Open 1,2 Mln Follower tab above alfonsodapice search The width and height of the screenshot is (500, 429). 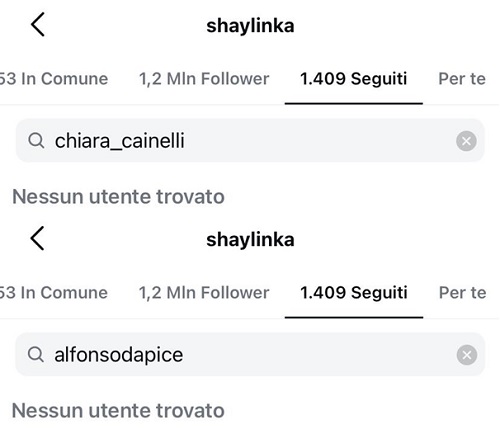[x=204, y=293]
